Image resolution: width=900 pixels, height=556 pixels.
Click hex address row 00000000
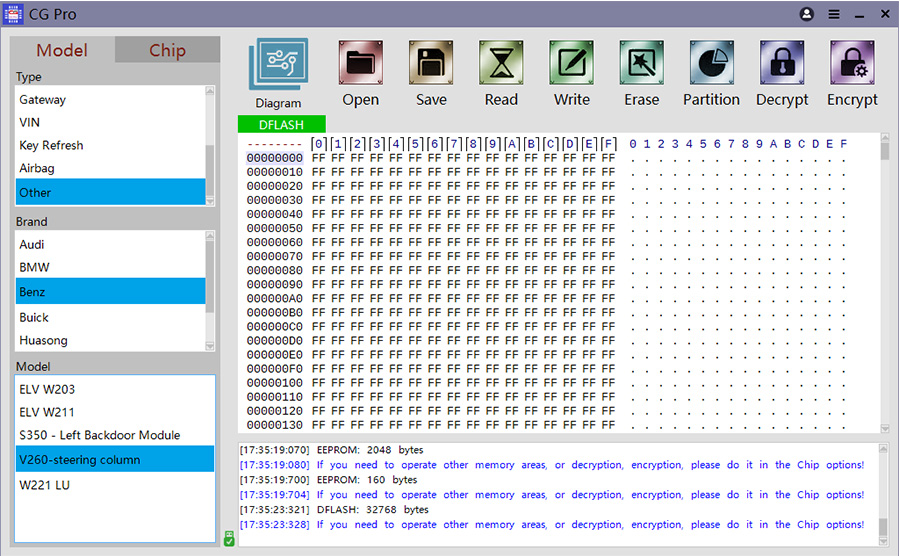pos(274,158)
